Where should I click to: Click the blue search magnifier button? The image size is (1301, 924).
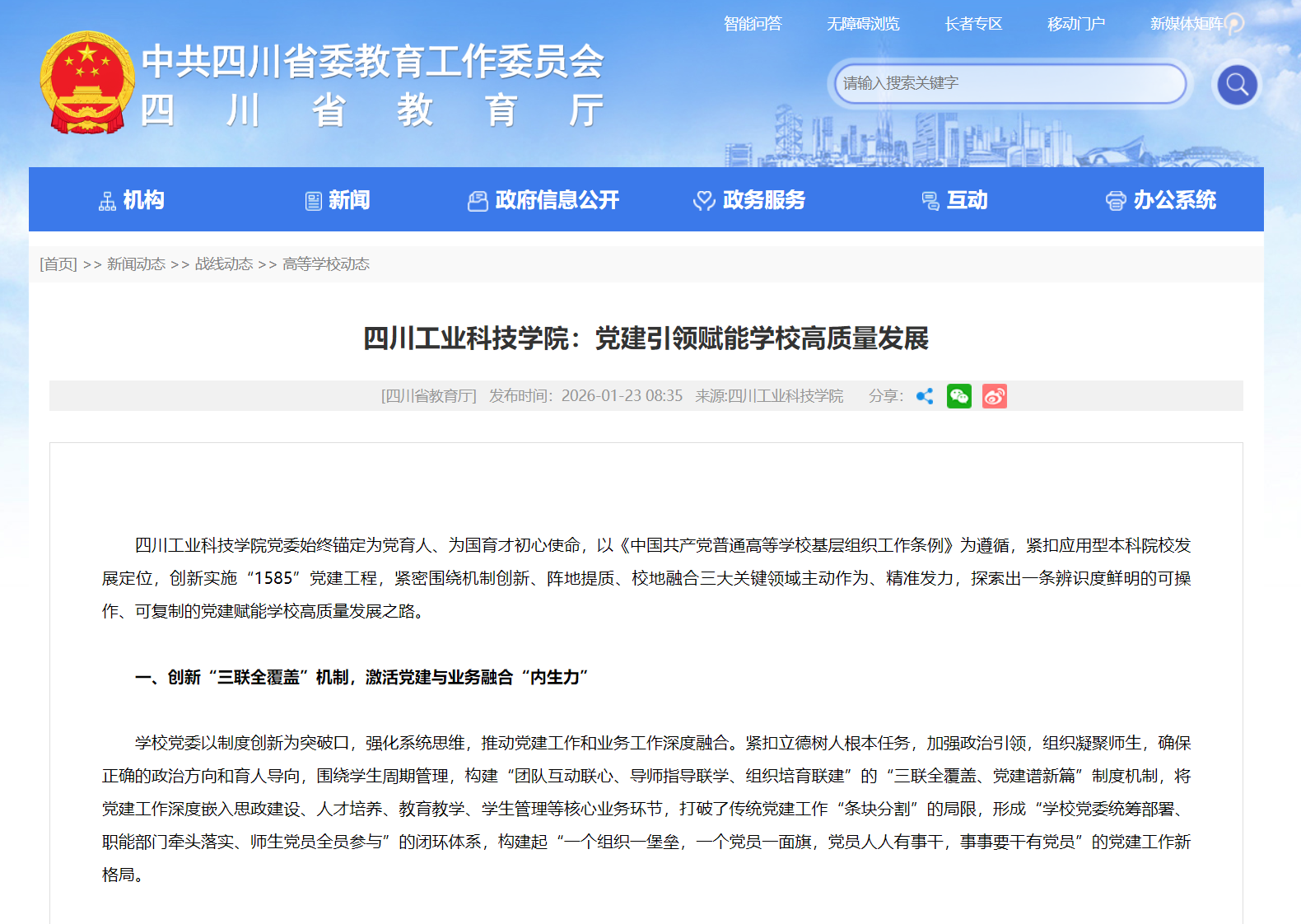pyautogui.click(x=1237, y=84)
